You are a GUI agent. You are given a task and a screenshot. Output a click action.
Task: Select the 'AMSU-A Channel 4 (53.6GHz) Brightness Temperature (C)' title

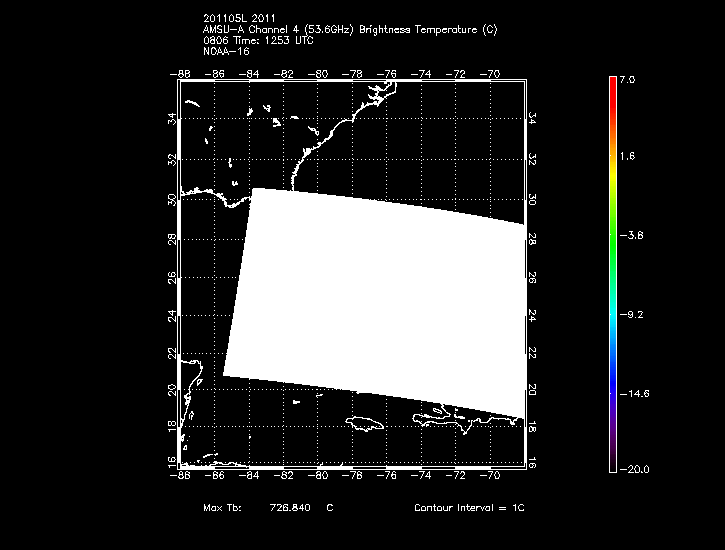350,30
